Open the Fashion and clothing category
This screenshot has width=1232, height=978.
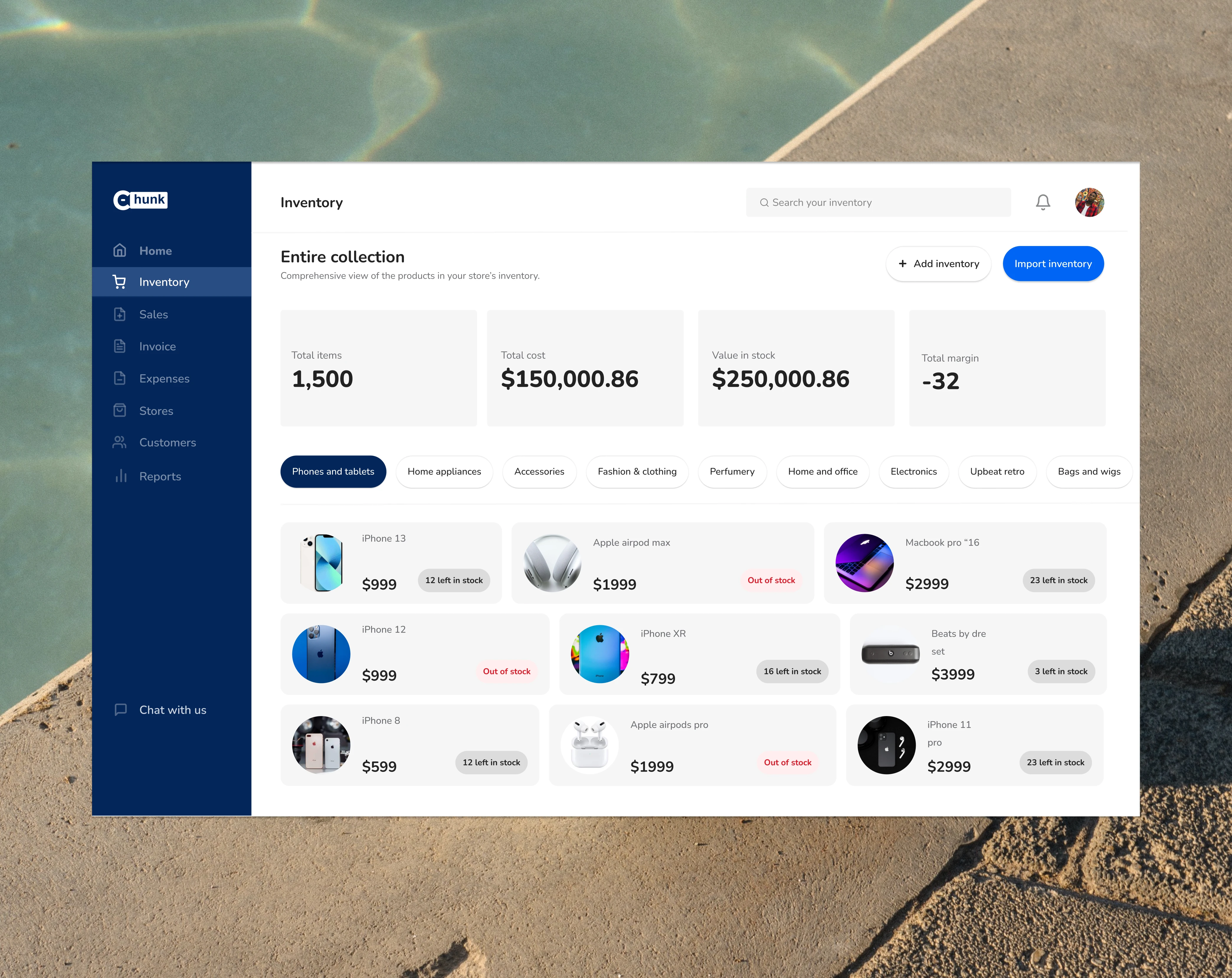coord(636,471)
